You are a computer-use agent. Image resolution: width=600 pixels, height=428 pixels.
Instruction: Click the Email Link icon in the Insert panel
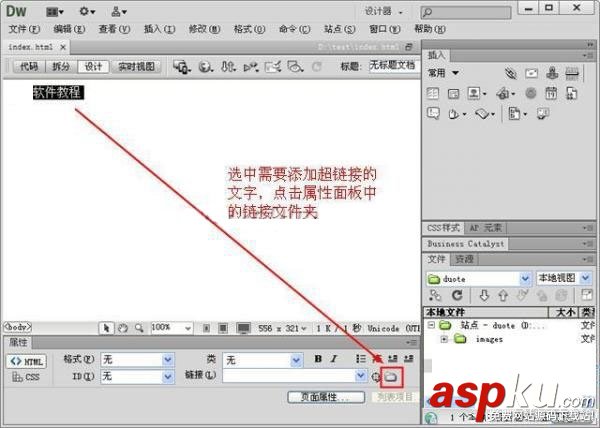[x=531, y=73]
